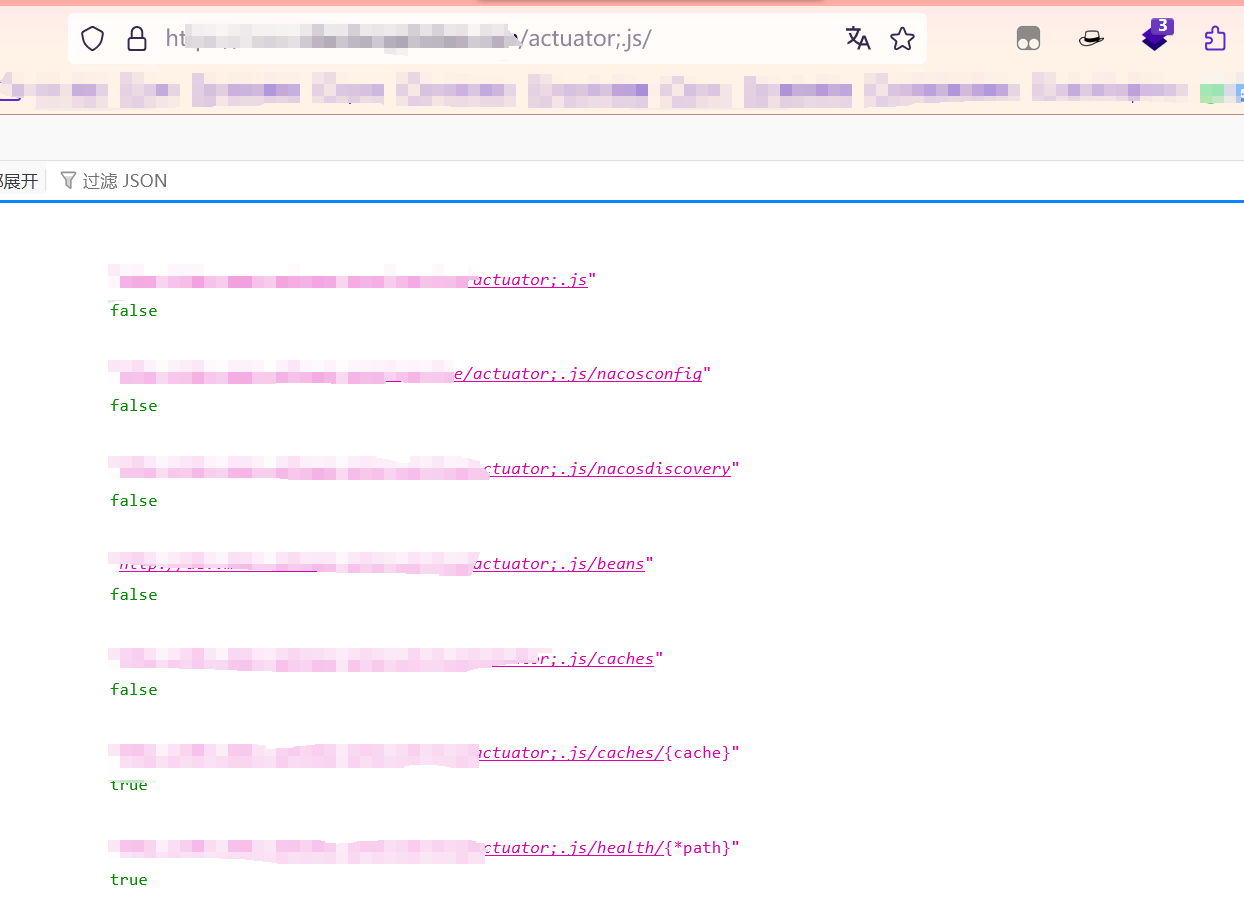Open the first link ending in actuator;.js
This screenshot has height=922, width=1244.
click(530, 280)
